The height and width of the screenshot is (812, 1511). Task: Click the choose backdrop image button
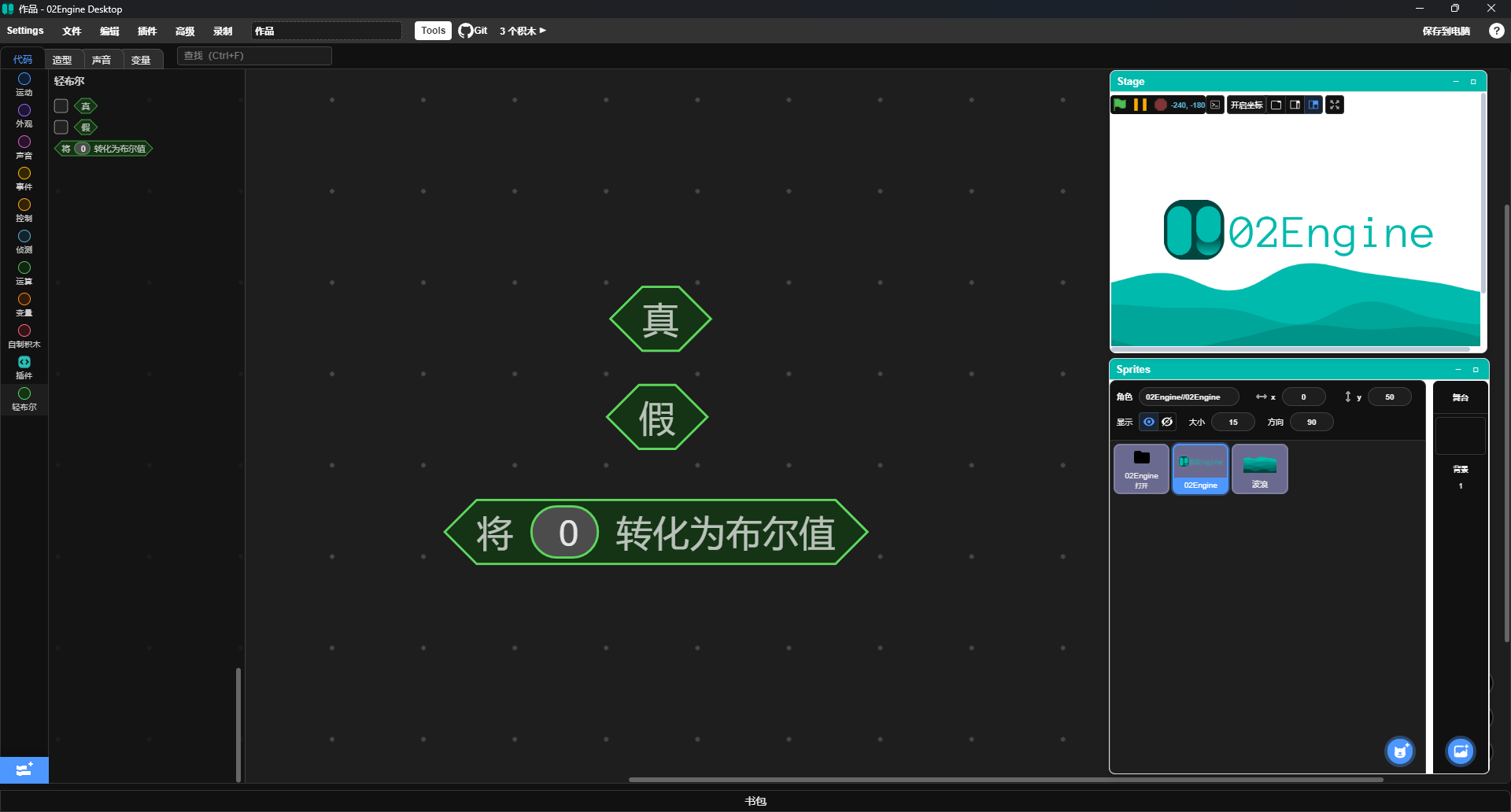point(1460,751)
